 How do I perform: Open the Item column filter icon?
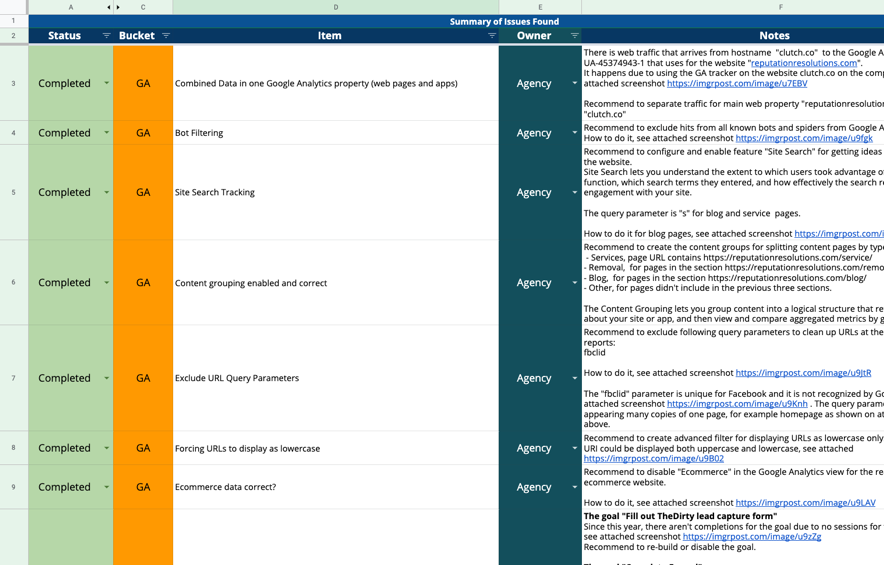[x=492, y=36]
